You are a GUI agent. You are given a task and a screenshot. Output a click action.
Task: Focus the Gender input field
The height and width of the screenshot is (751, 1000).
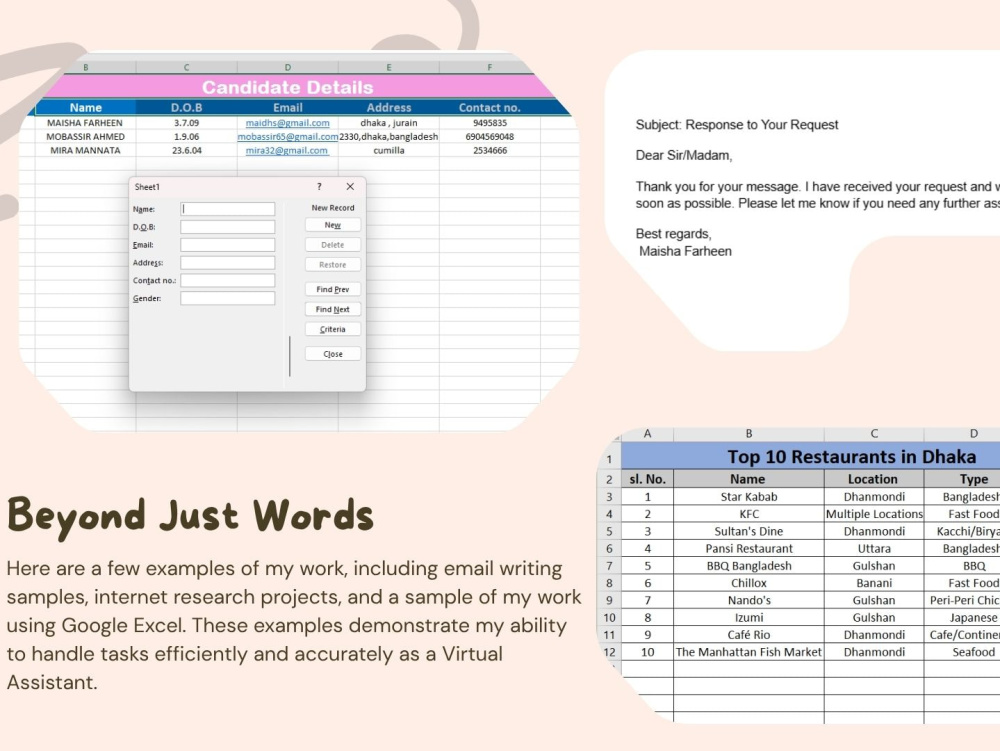(228, 298)
